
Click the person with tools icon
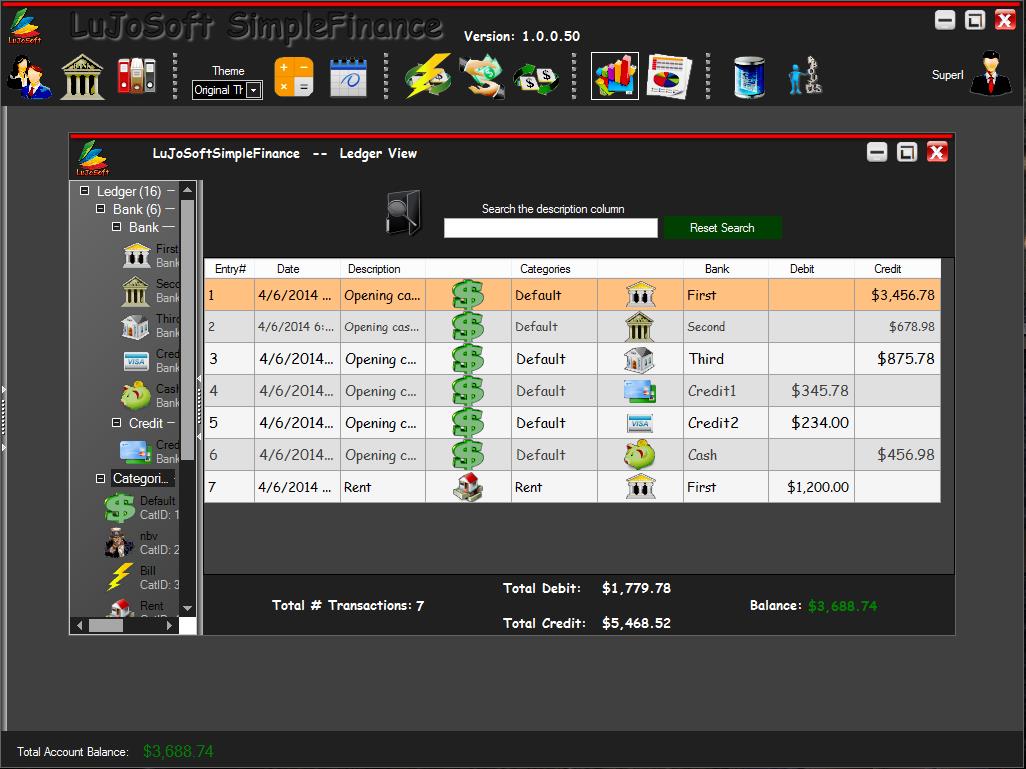[805, 76]
